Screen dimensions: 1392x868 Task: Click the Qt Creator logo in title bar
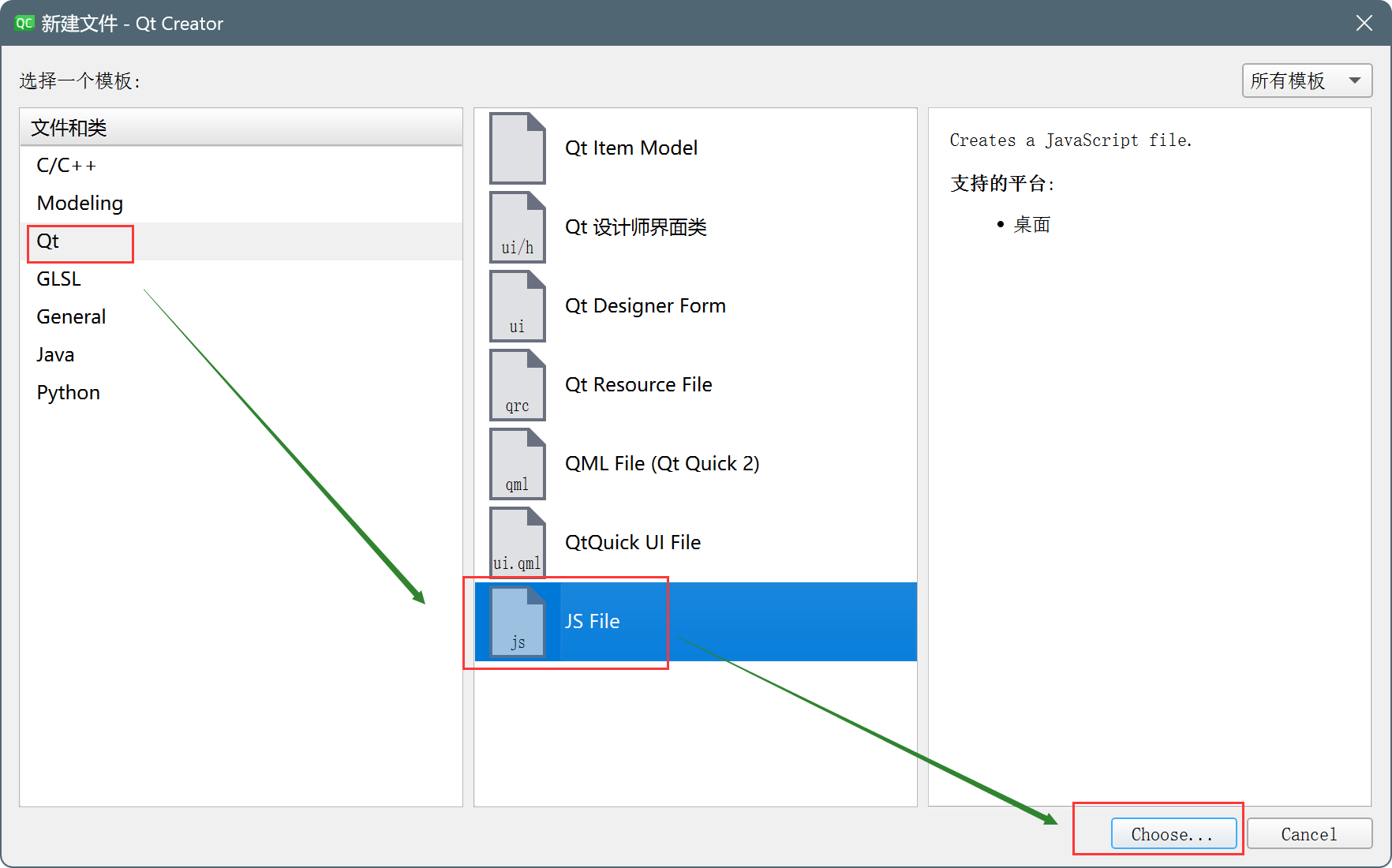(x=24, y=23)
